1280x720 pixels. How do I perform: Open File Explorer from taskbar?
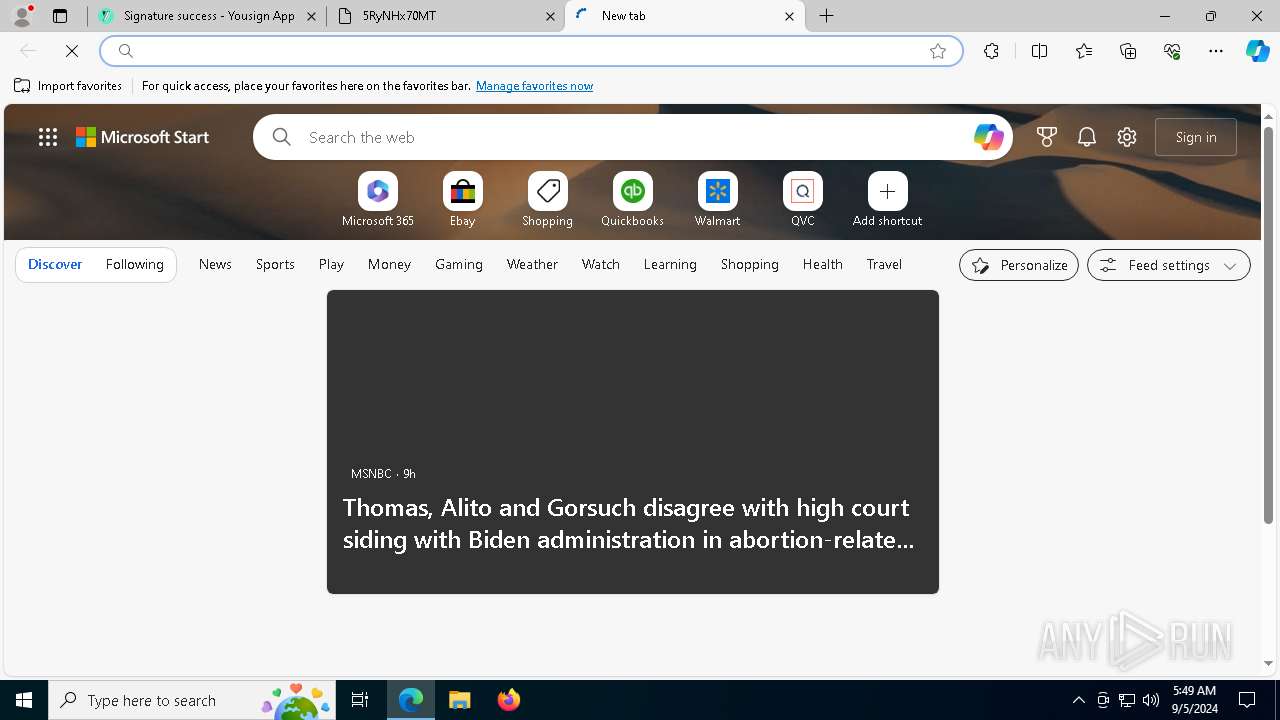[x=459, y=700]
